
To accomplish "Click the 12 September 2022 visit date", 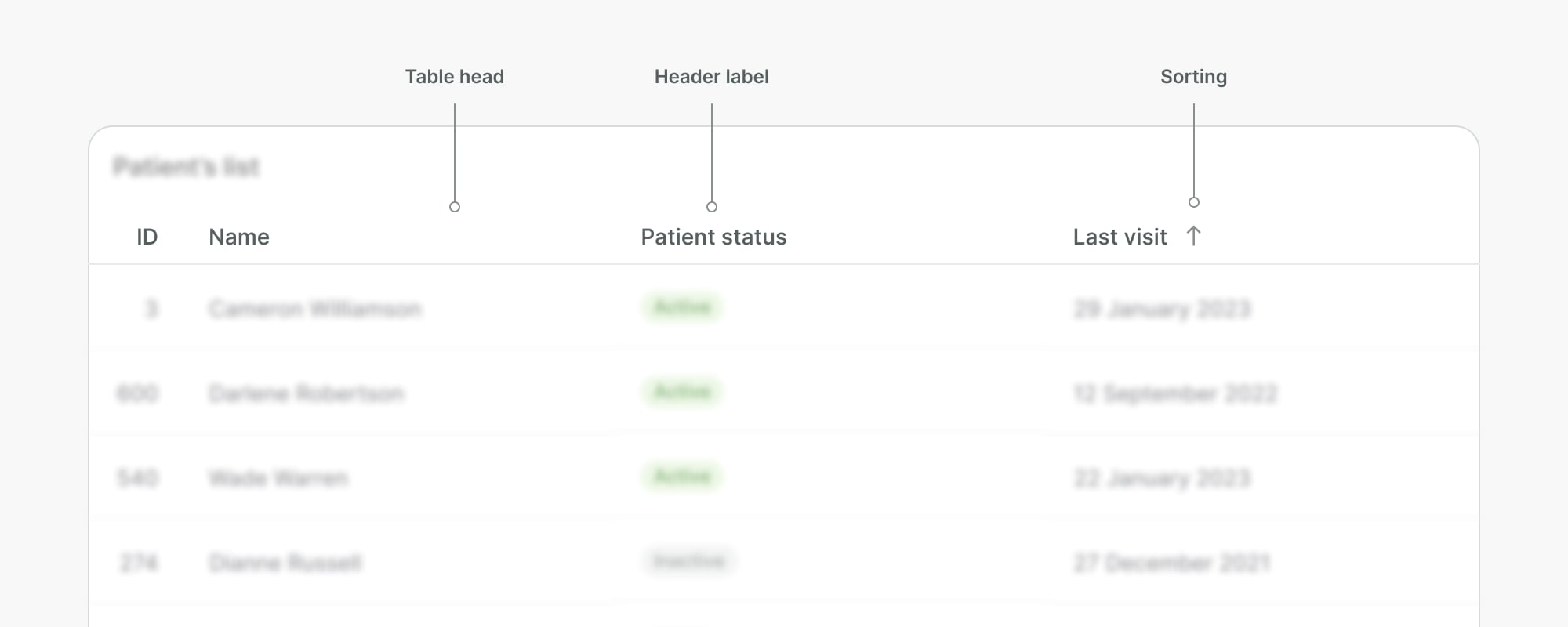I will coord(1175,393).
